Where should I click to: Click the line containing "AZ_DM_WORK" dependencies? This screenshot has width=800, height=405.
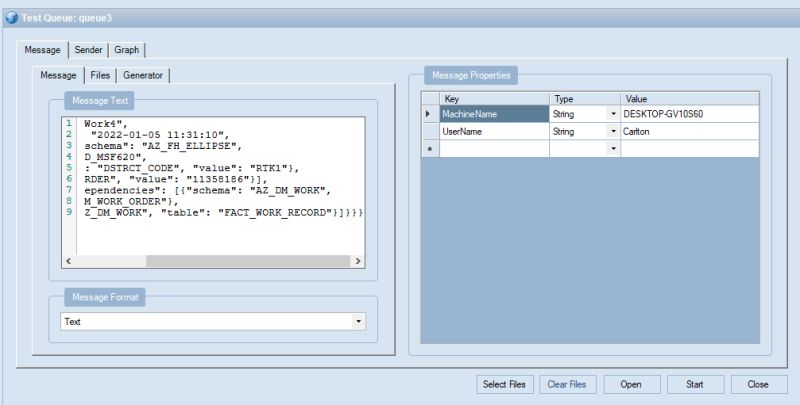coord(208,190)
